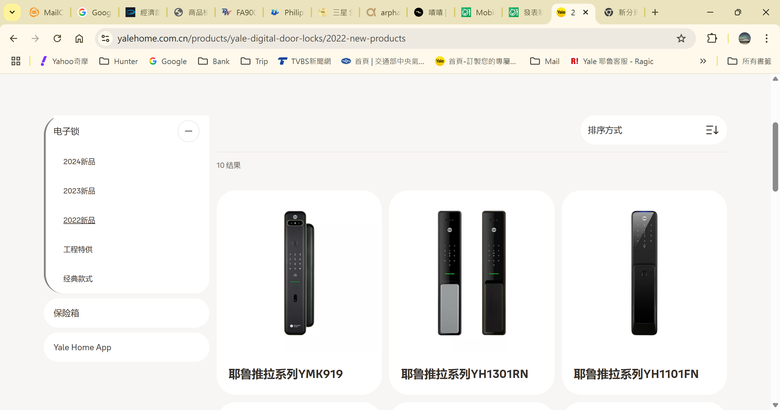Switch to the FA90 browser tab
The image size is (780, 410).
point(239,12)
